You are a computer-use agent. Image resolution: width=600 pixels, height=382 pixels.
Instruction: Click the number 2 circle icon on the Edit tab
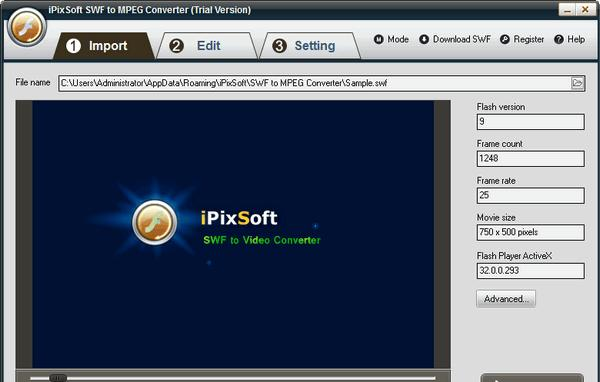(176, 46)
